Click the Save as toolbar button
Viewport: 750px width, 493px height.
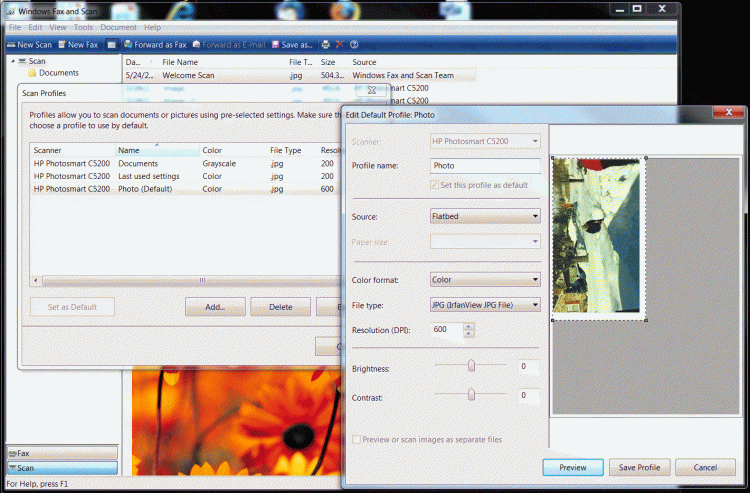(x=292, y=44)
